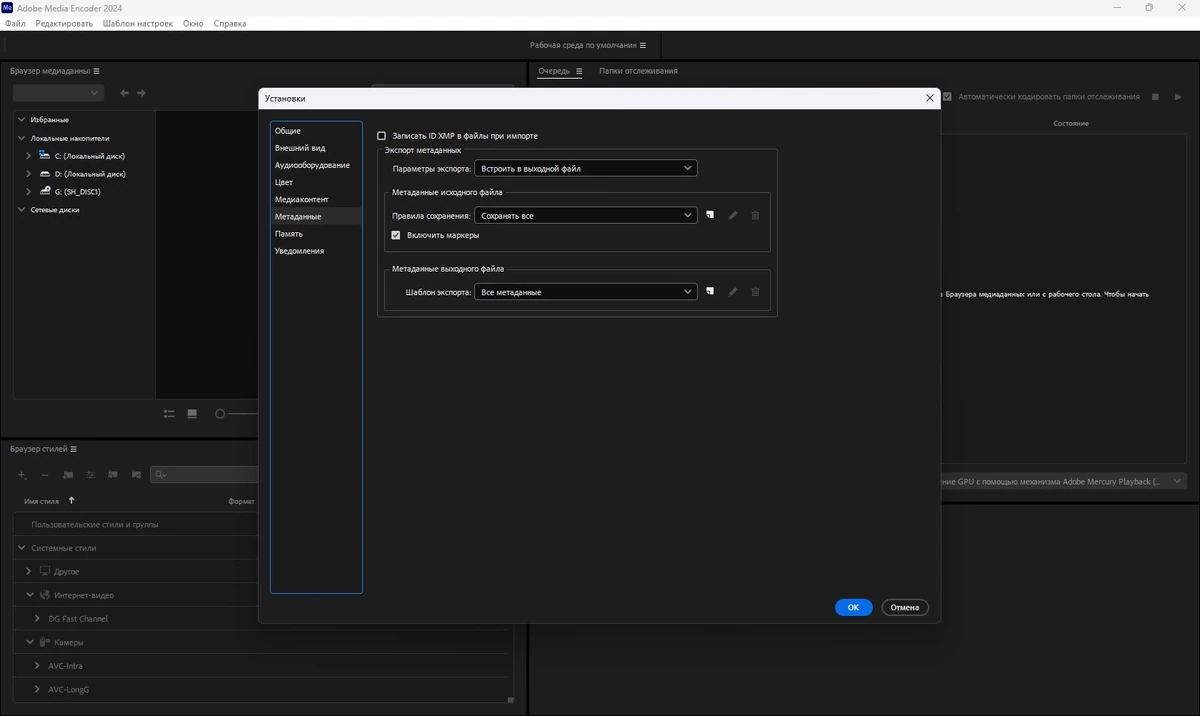Enable Записать ID XMP в файлы checkbox
1200x716 pixels.
click(x=381, y=136)
